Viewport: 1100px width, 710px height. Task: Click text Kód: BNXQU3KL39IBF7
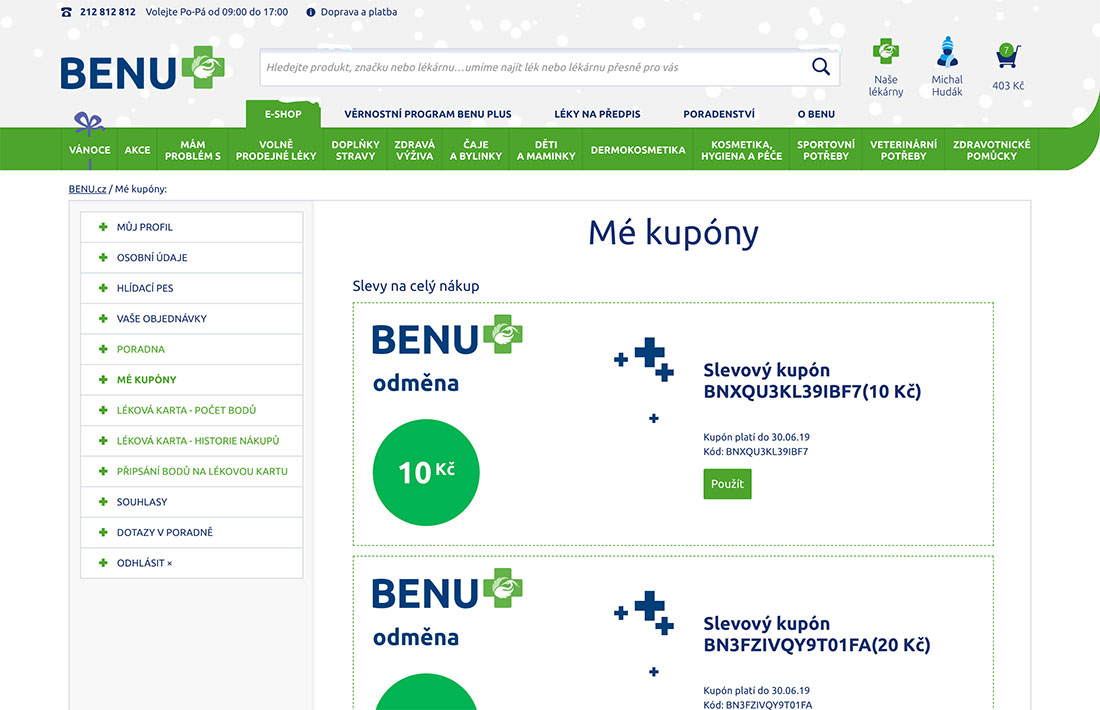756,452
